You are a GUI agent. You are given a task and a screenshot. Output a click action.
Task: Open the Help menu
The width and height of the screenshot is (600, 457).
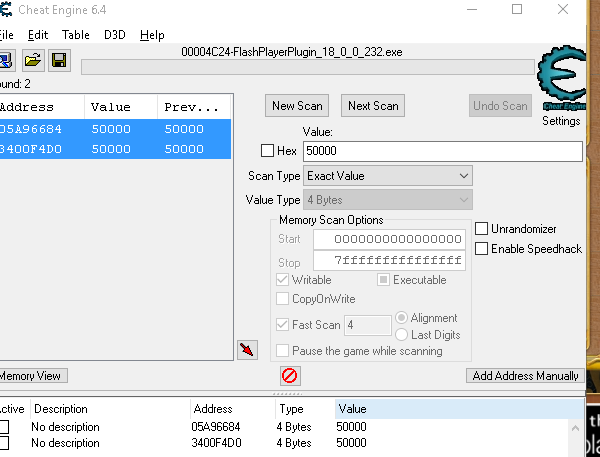point(152,35)
